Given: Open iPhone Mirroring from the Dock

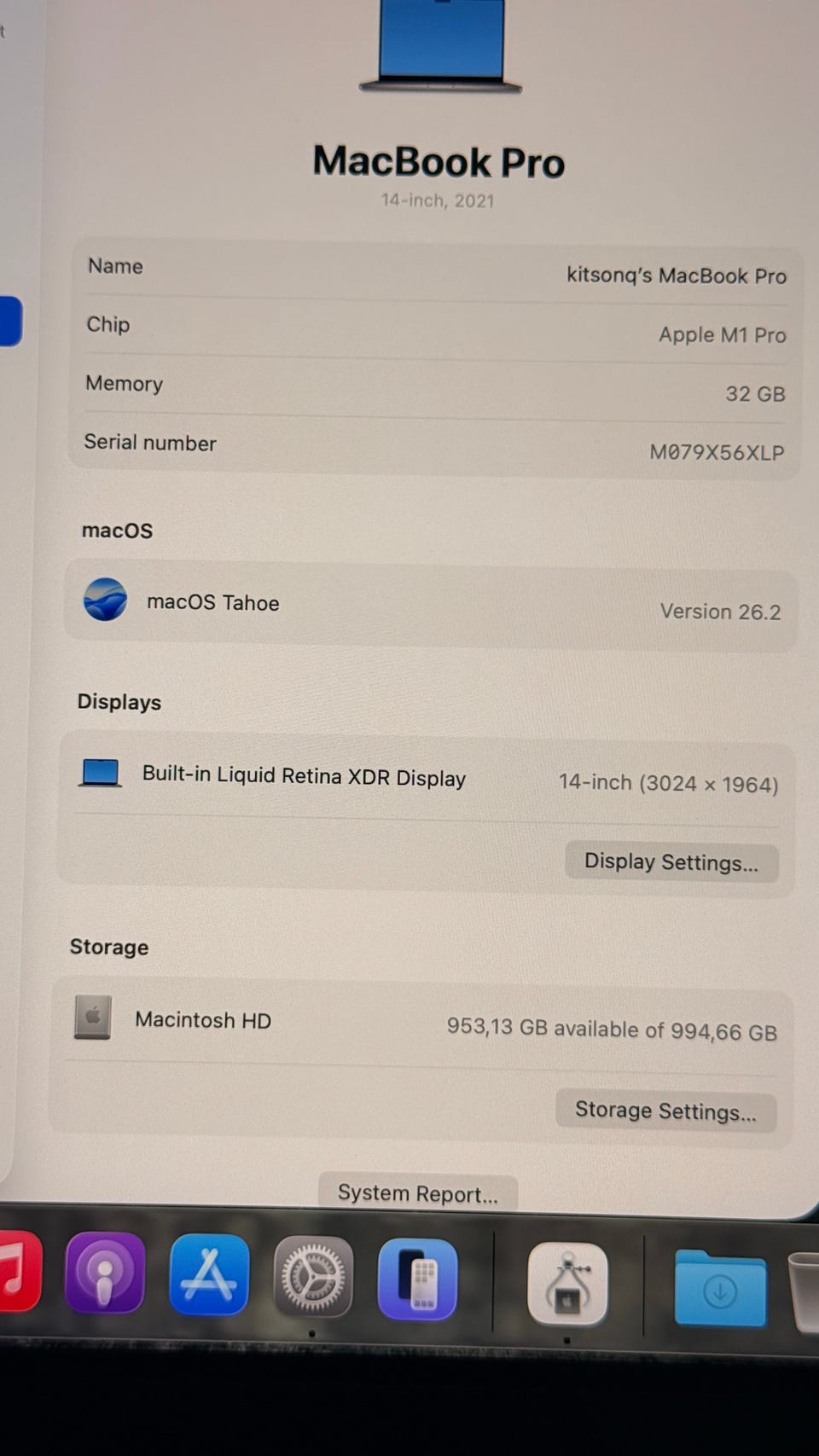Looking at the screenshot, I should [x=417, y=1279].
